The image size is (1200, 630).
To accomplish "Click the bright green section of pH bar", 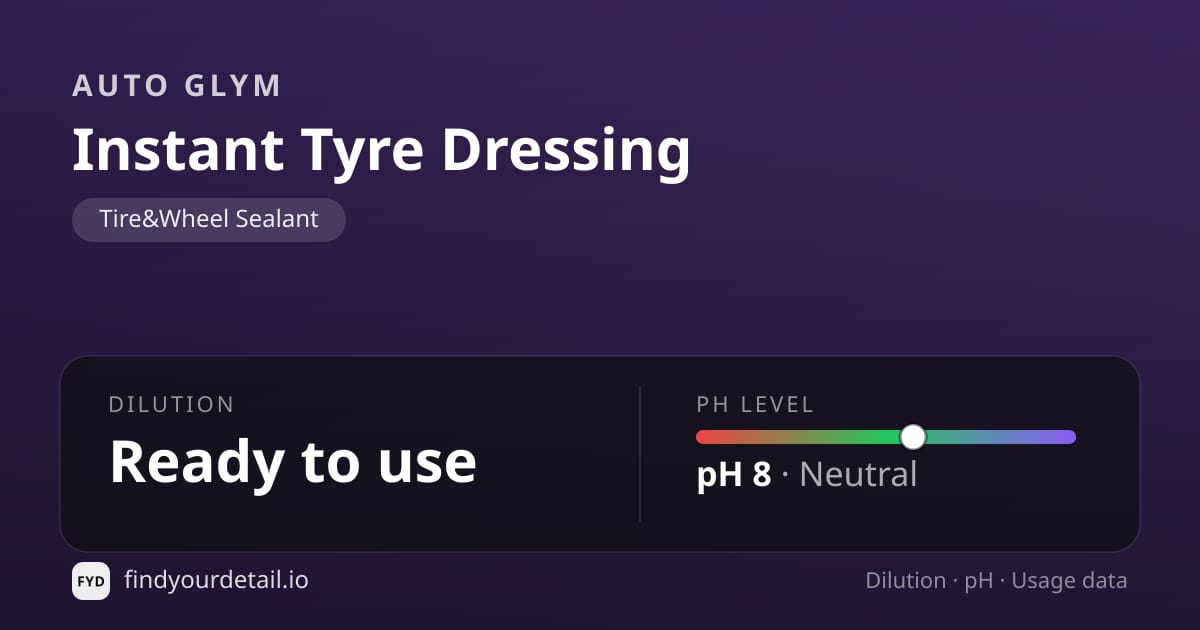I will coord(870,437).
